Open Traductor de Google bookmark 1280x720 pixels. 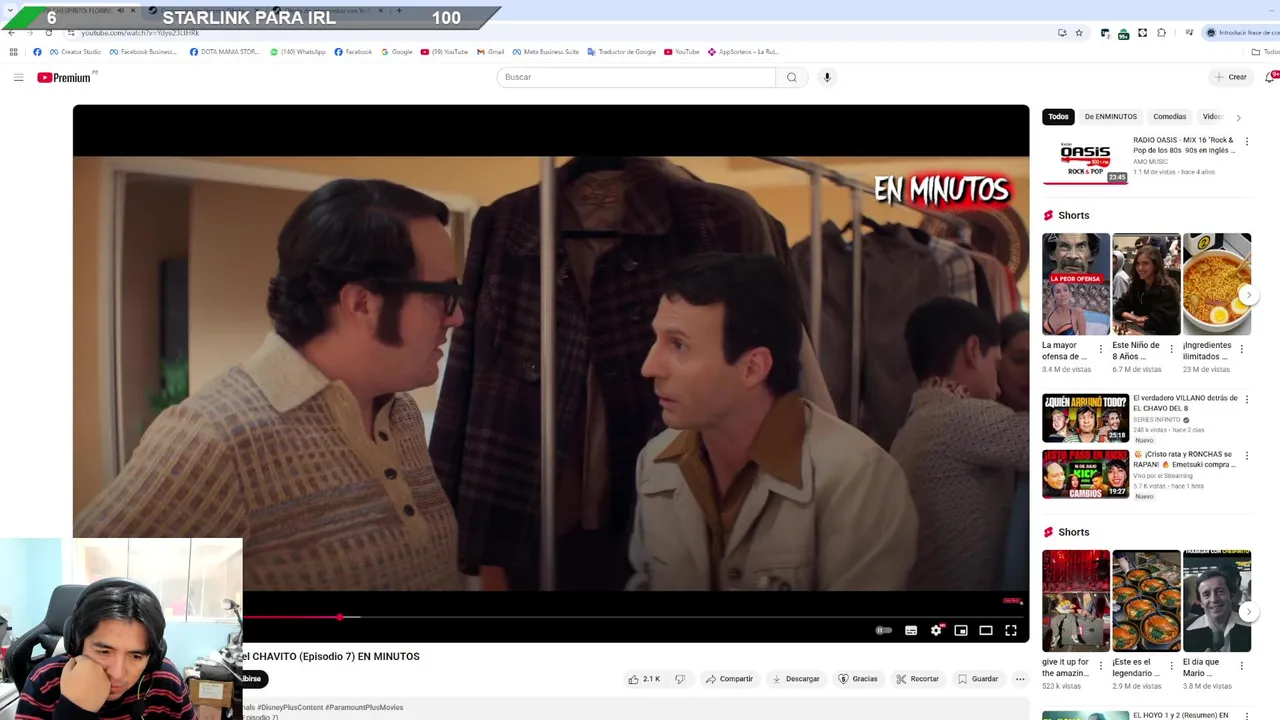point(621,52)
